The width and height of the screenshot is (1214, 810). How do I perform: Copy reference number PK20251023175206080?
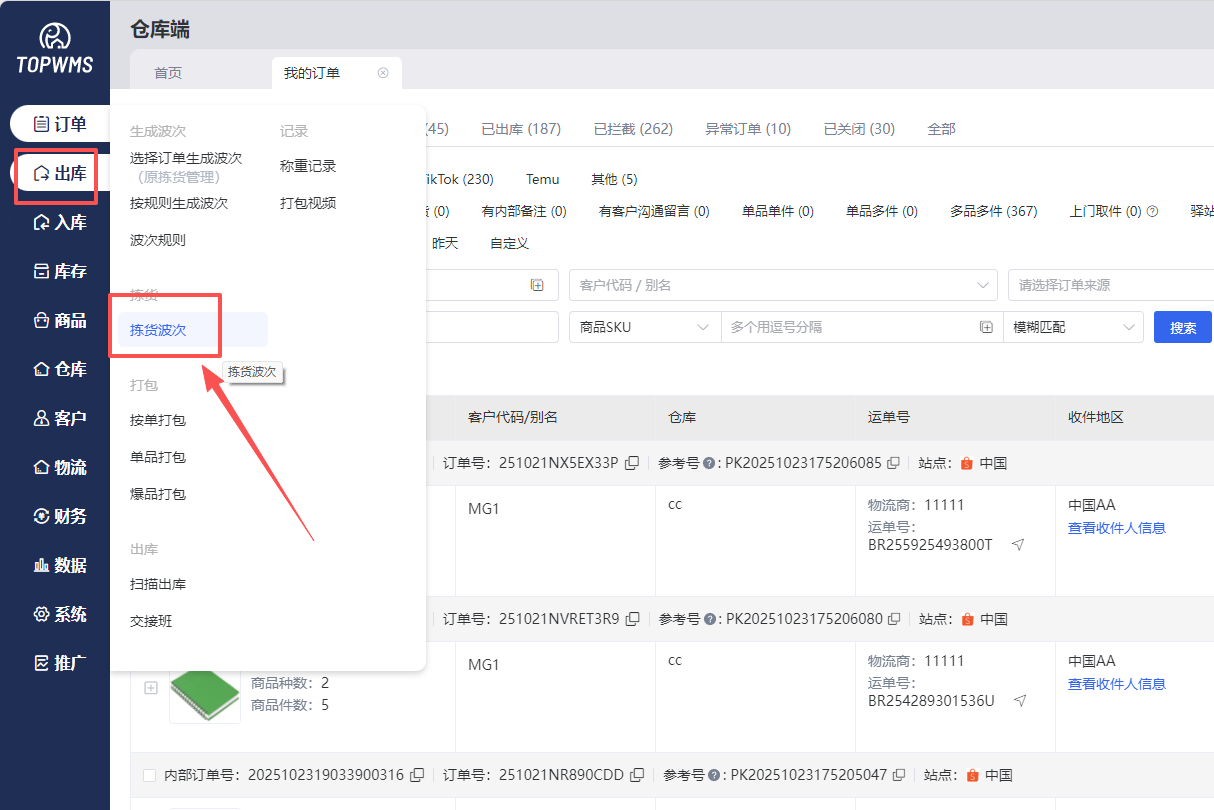click(x=893, y=619)
